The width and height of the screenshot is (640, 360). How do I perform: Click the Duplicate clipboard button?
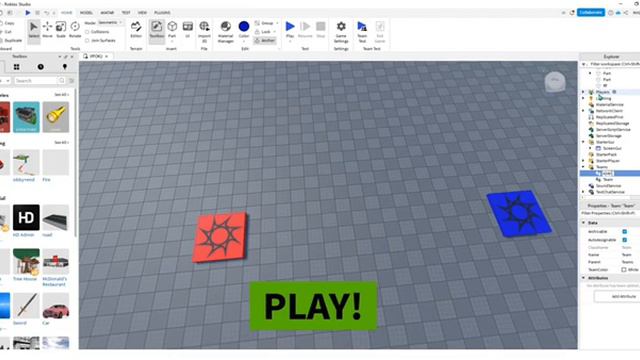pos(11,40)
